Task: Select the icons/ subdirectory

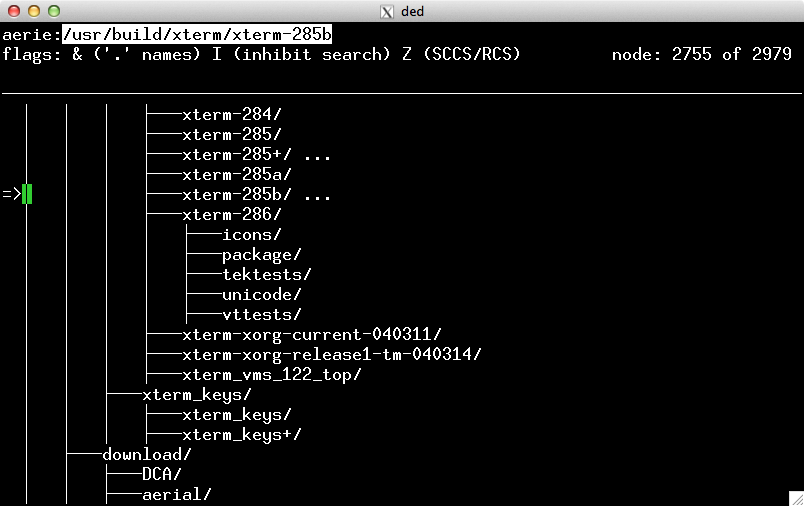Action: (251, 234)
